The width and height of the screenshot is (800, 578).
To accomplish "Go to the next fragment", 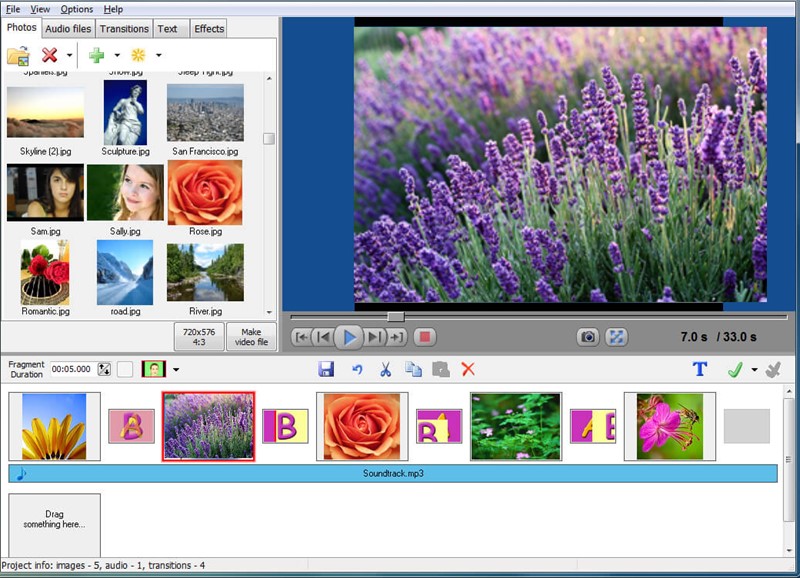I will 374,337.
